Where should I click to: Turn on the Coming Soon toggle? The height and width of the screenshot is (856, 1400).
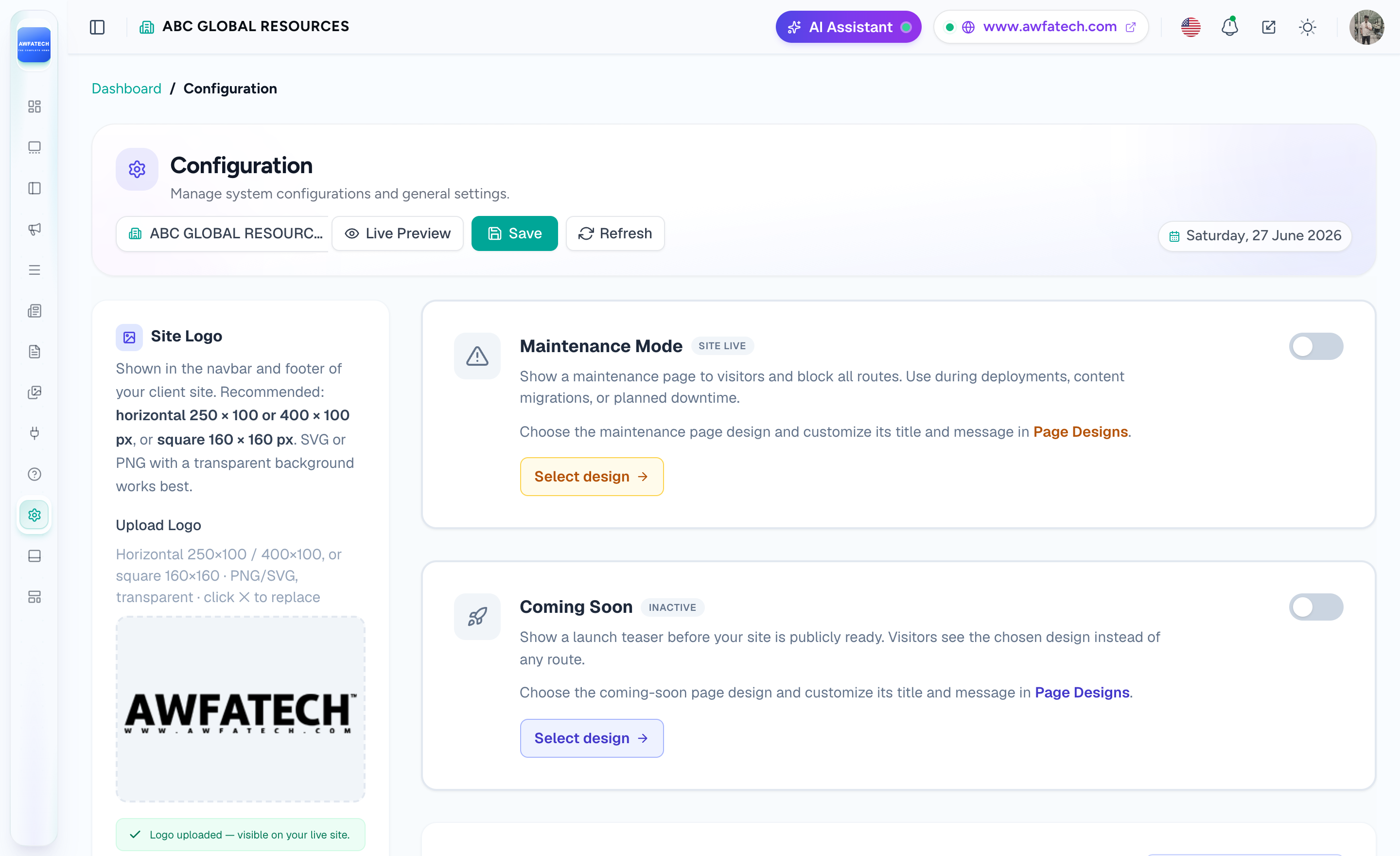(x=1316, y=607)
